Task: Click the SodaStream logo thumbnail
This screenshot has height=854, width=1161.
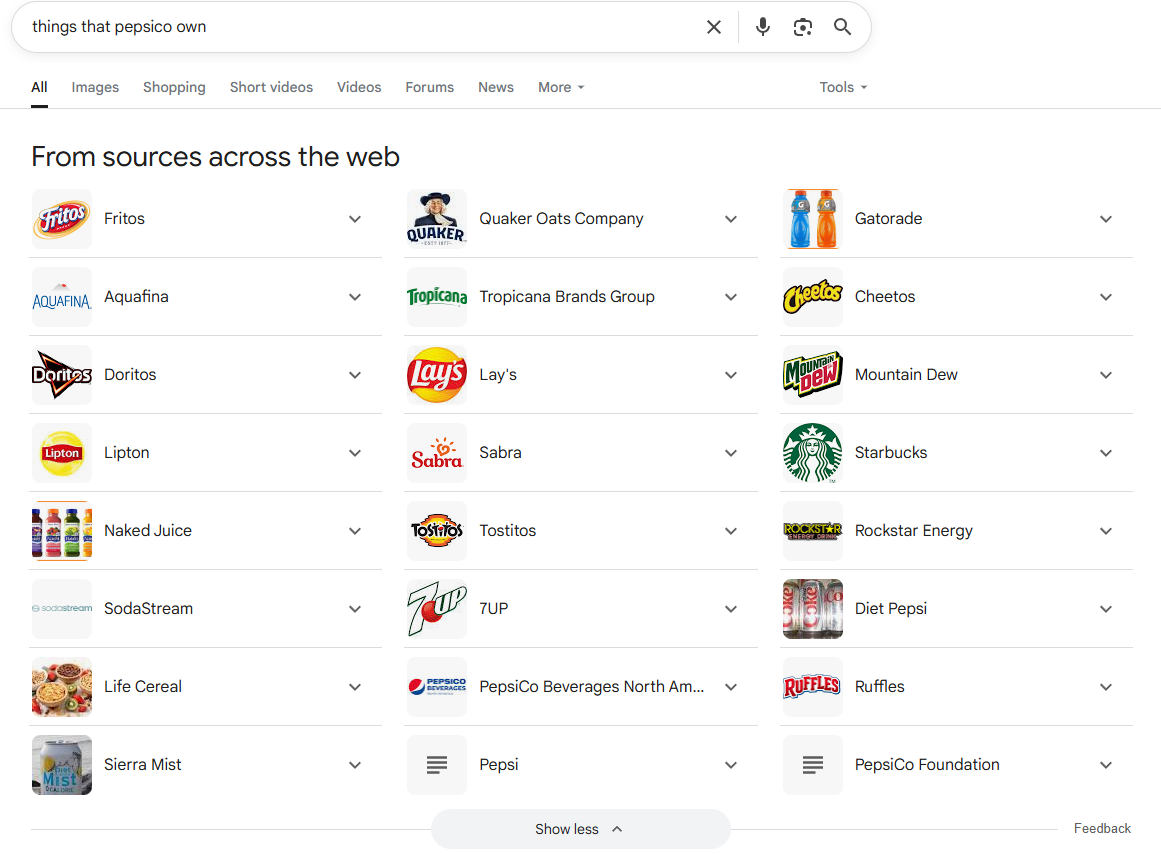Action: pyautogui.click(x=62, y=609)
